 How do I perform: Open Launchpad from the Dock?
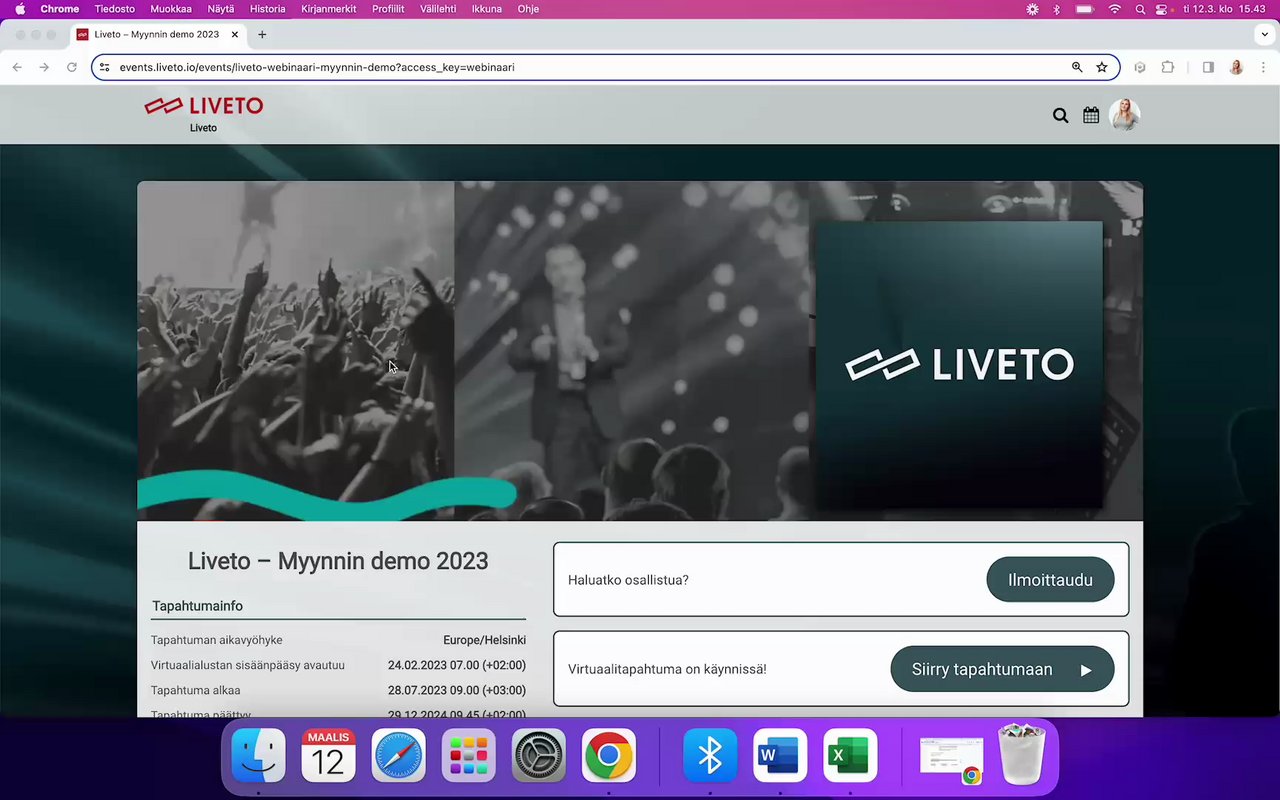pyautogui.click(x=468, y=755)
